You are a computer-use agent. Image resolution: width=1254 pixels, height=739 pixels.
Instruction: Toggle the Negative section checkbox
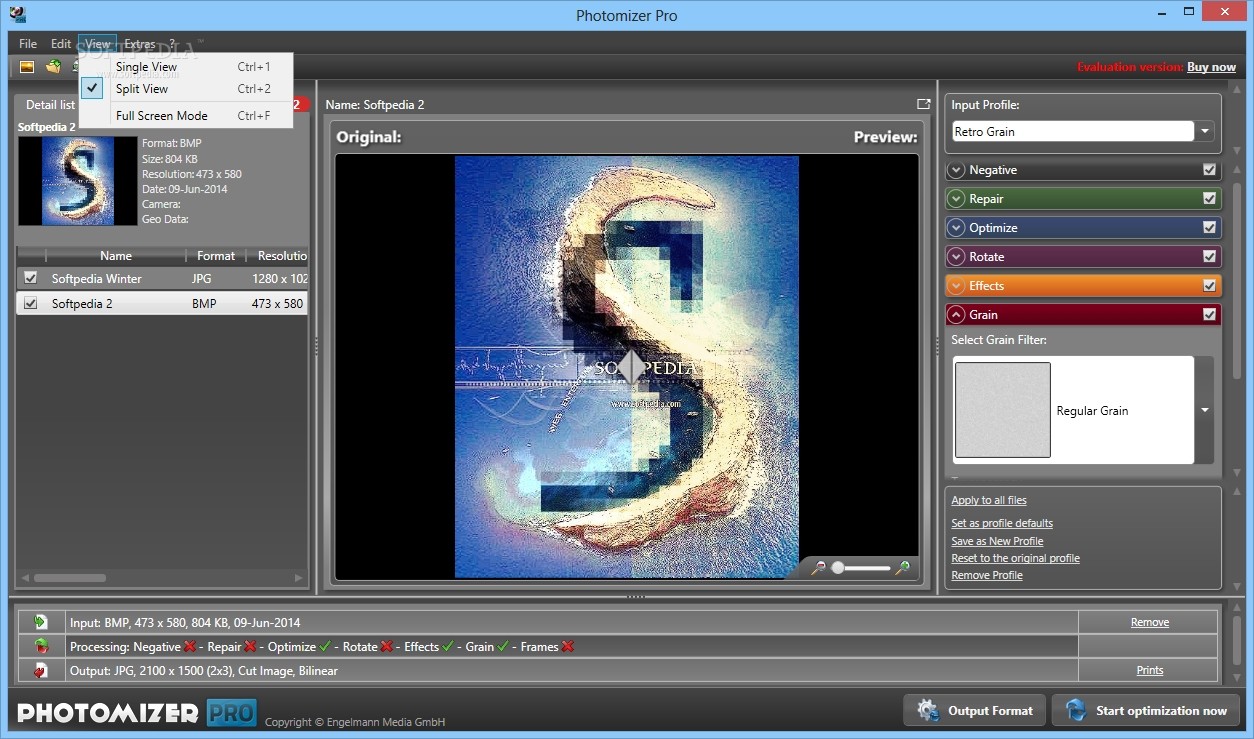[1210, 170]
